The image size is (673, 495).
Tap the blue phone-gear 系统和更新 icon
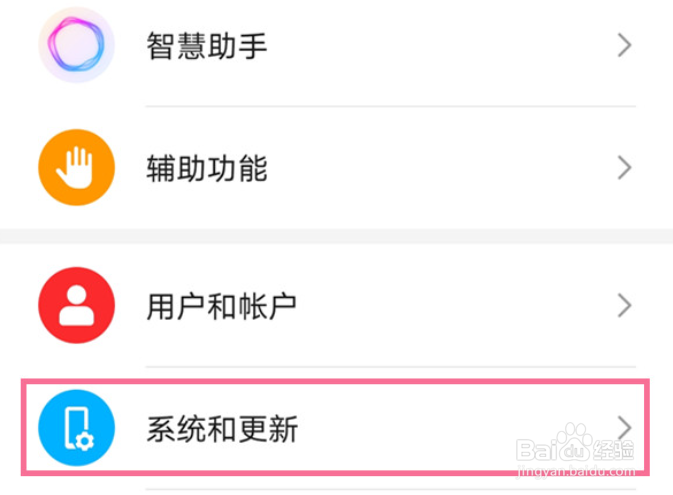click(76, 428)
